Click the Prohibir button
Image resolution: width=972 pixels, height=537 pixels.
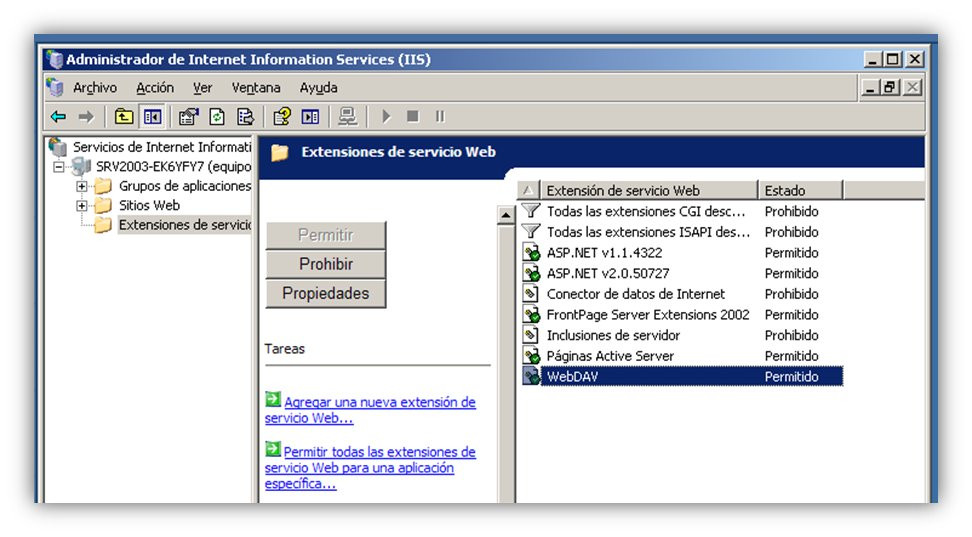point(325,264)
